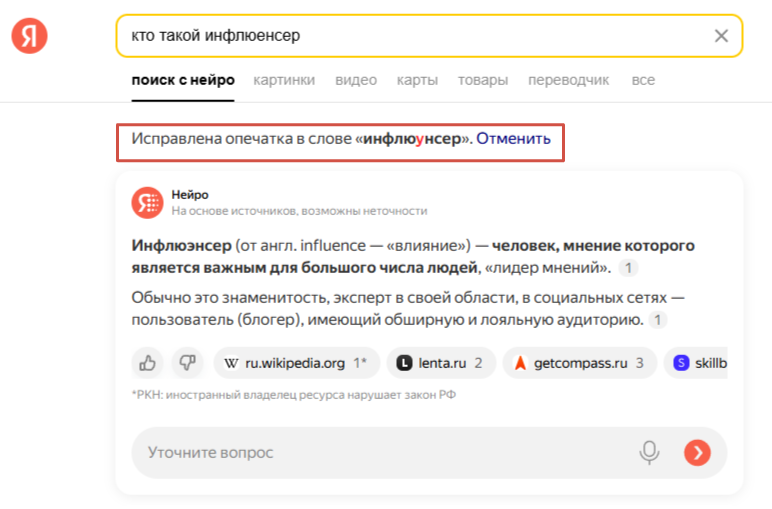Open the ru.wikipedia.org source chip
Image resolution: width=772 pixels, height=509 pixels.
tap(296, 362)
